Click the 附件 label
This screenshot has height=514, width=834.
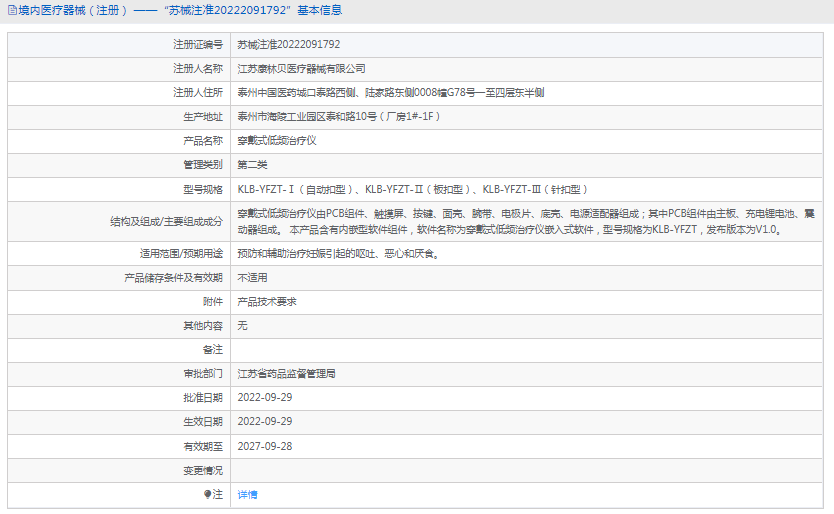(213, 302)
